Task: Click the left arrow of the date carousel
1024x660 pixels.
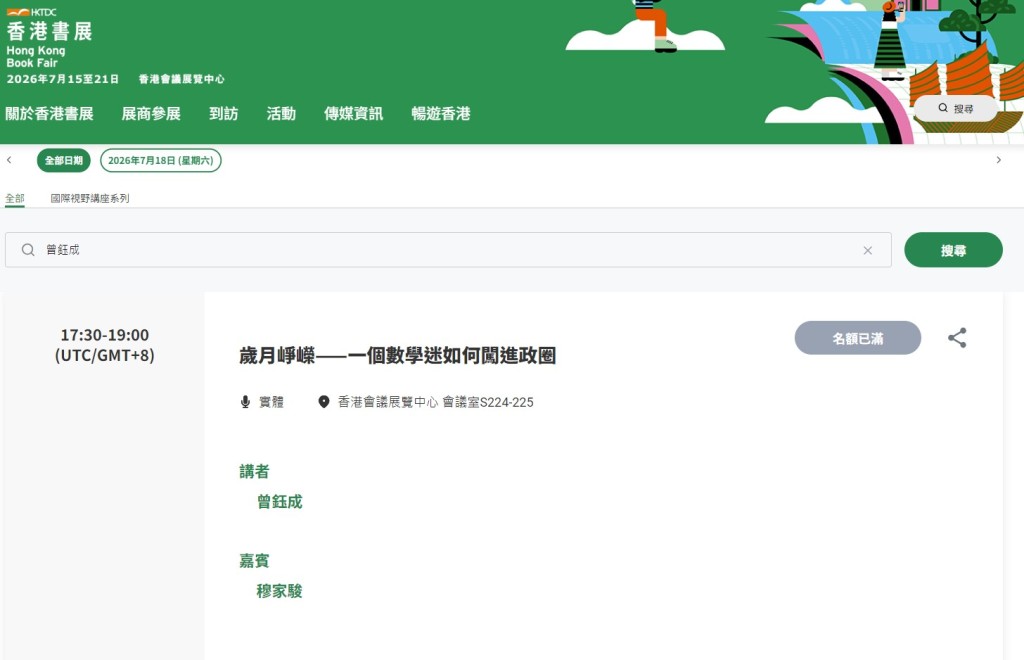Action: (x=9, y=160)
